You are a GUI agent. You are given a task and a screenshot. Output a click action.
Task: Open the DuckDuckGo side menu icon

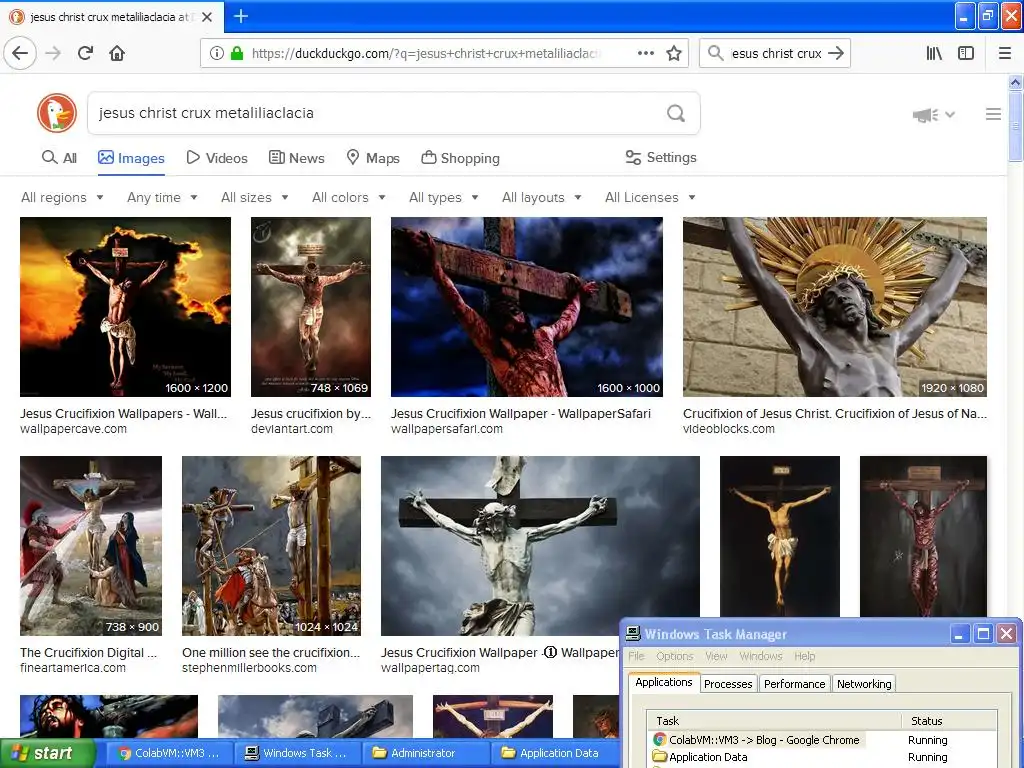point(993,114)
